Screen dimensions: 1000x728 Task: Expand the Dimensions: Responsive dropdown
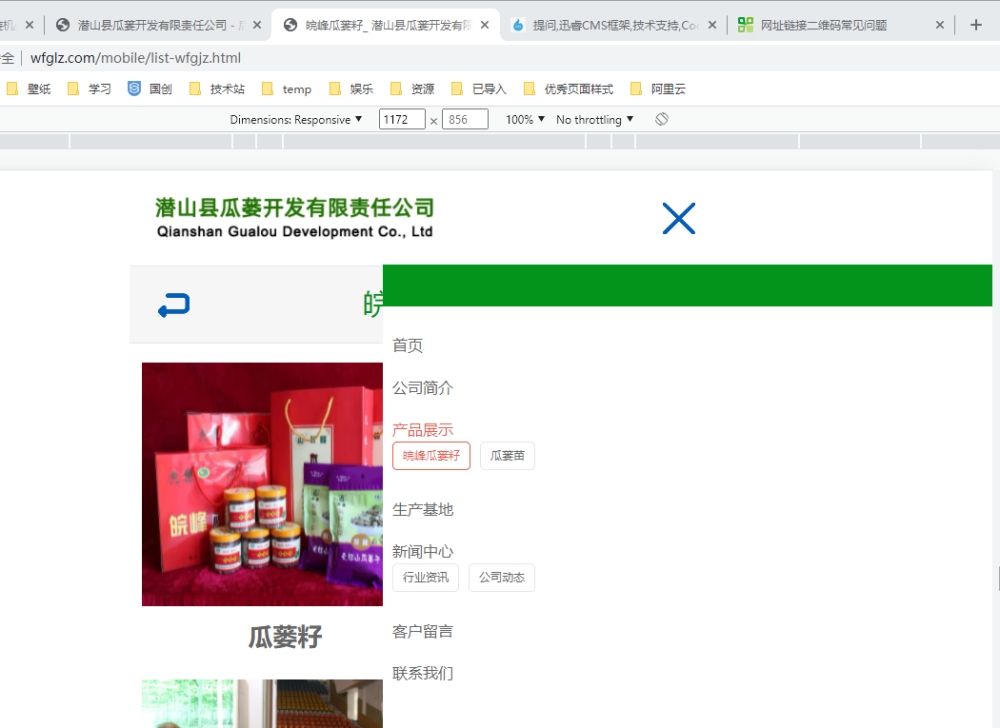[296, 119]
